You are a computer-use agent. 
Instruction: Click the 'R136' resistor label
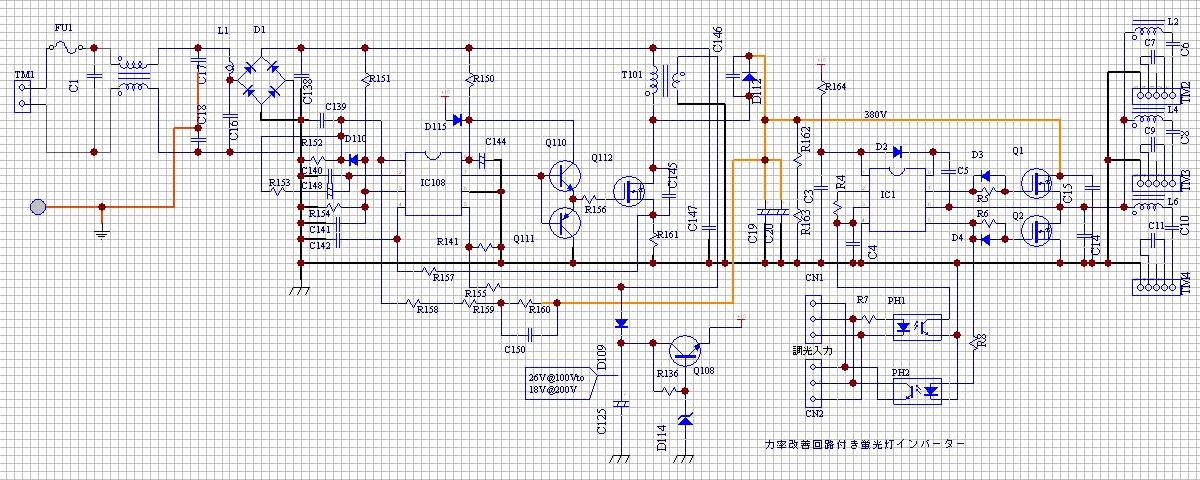667,374
